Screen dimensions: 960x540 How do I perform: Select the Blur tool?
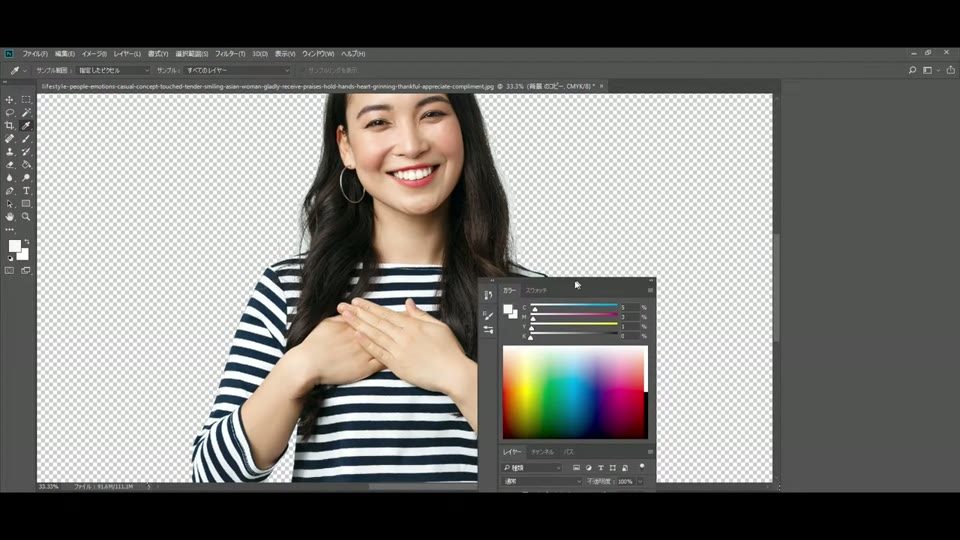pos(9,178)
